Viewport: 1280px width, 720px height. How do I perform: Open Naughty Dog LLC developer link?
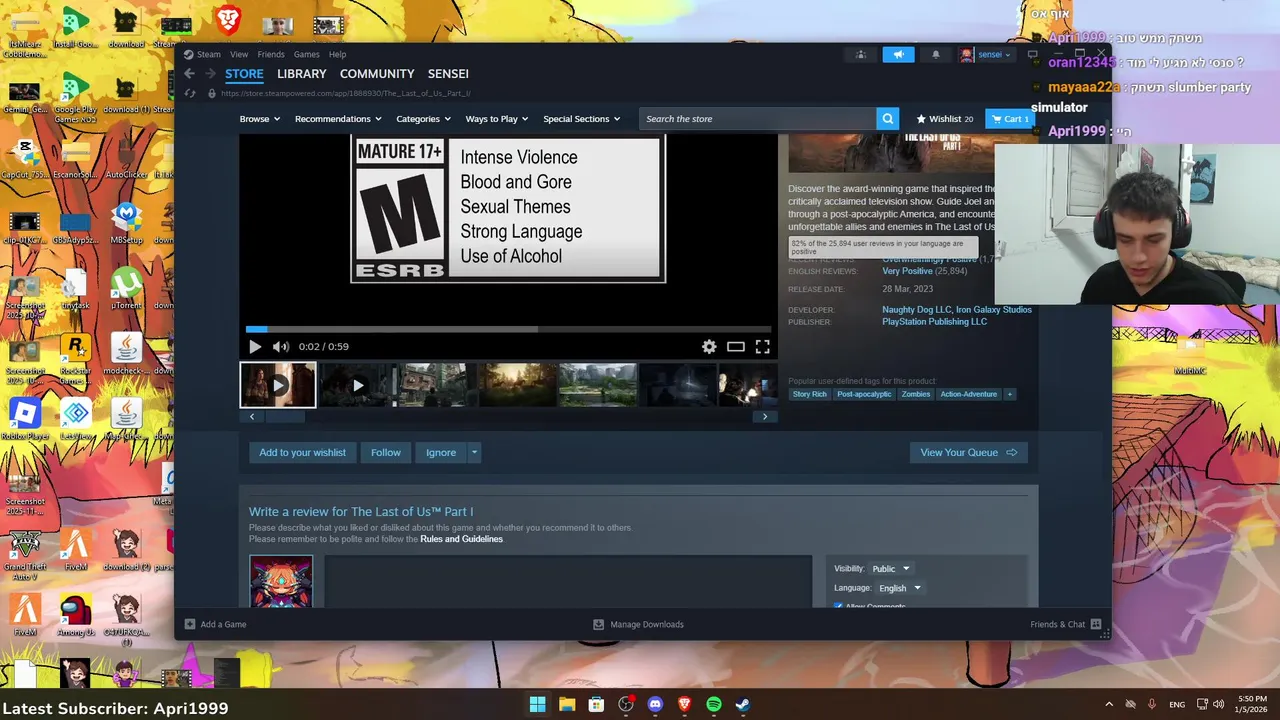917,310
